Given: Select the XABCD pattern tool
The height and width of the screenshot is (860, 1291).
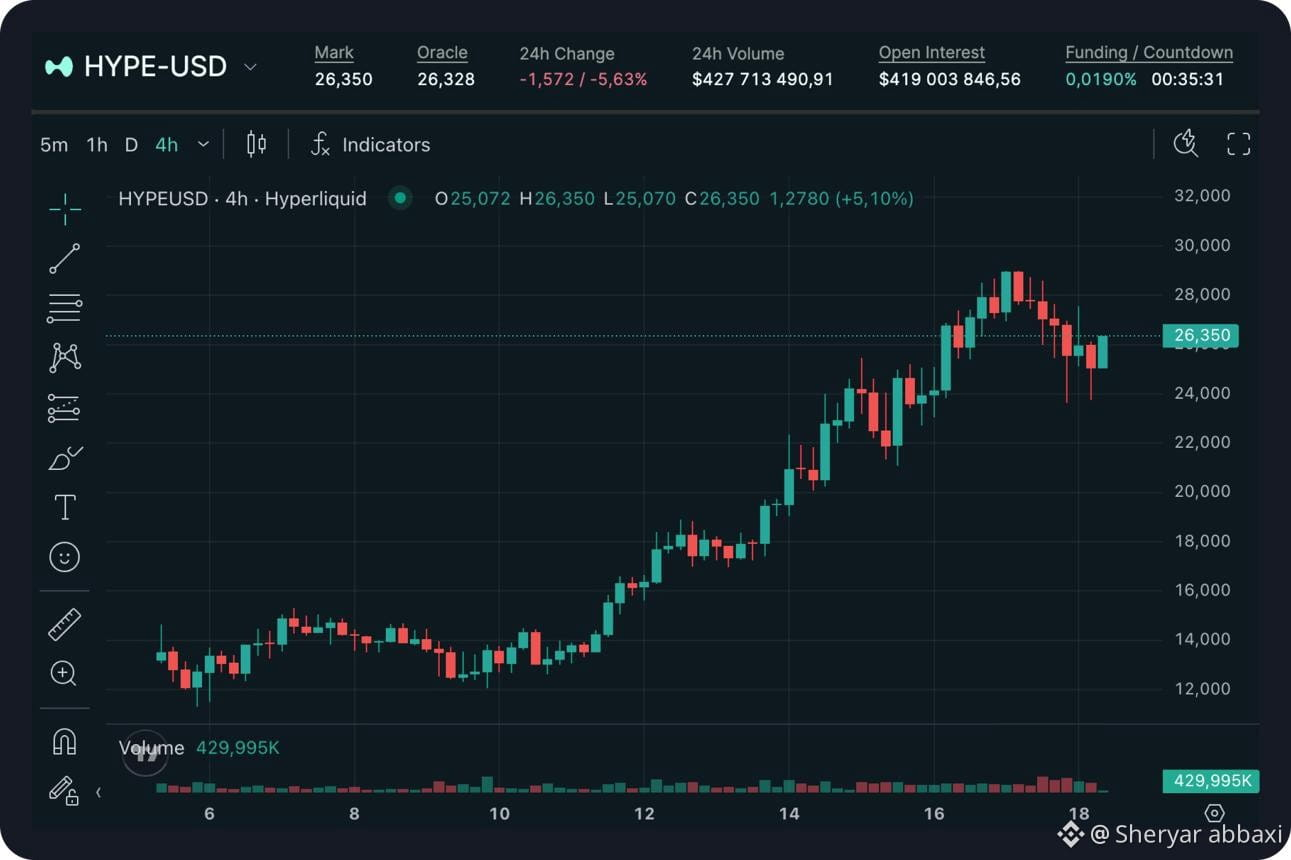Looking at the screenshot, I should coord(65,357).
